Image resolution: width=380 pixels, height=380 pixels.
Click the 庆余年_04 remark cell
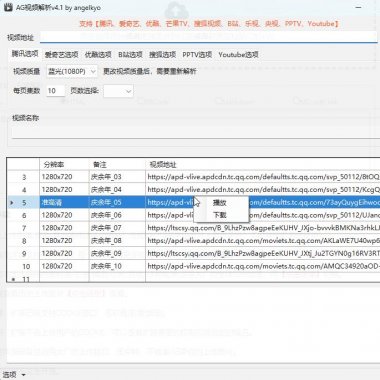pos(117,190)
